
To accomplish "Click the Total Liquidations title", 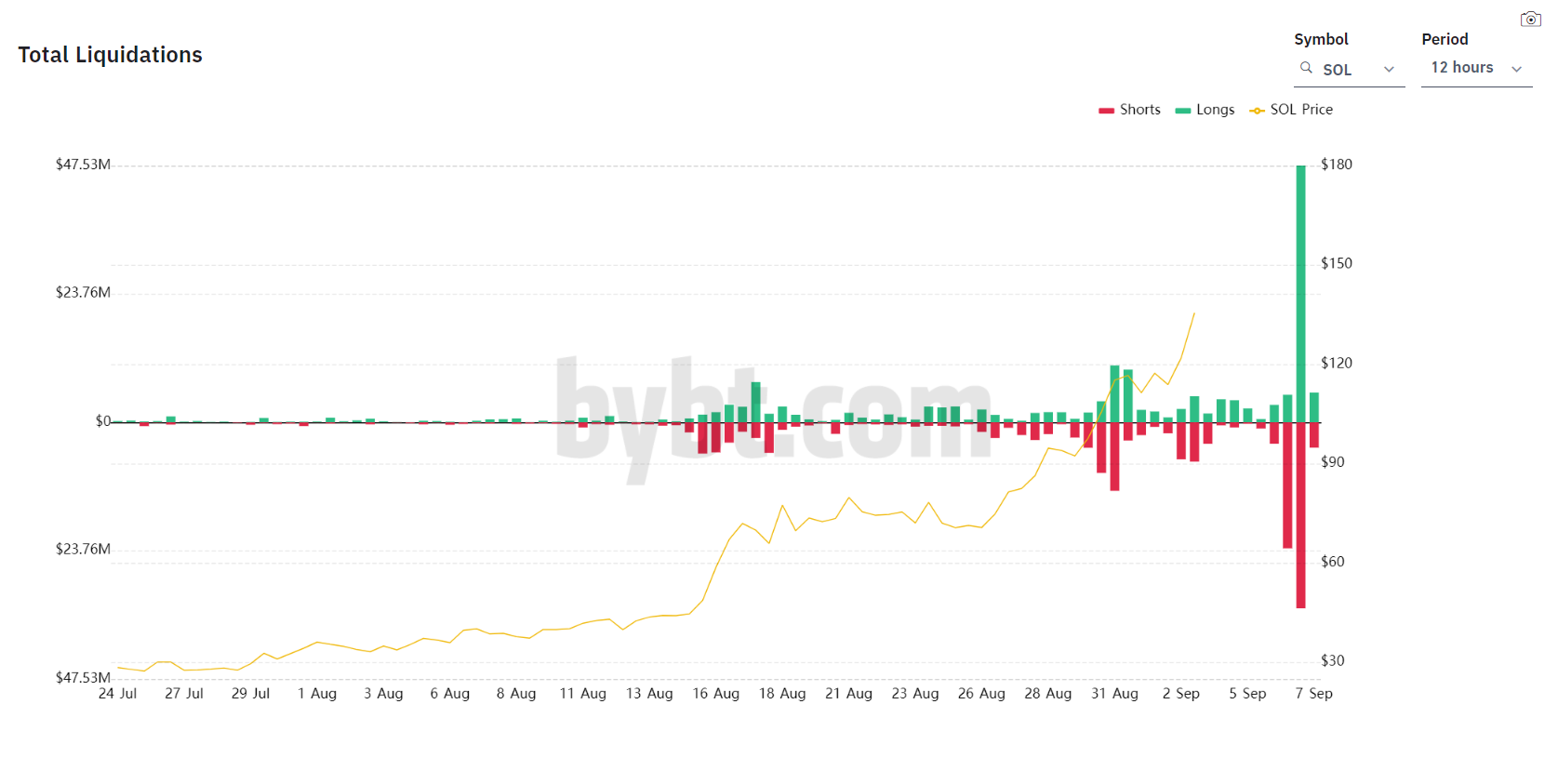I will (110, 55).
